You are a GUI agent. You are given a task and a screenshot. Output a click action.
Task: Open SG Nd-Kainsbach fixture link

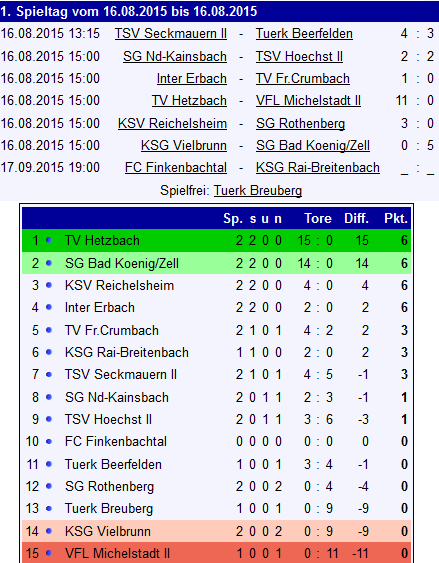[x=175, y=56]
